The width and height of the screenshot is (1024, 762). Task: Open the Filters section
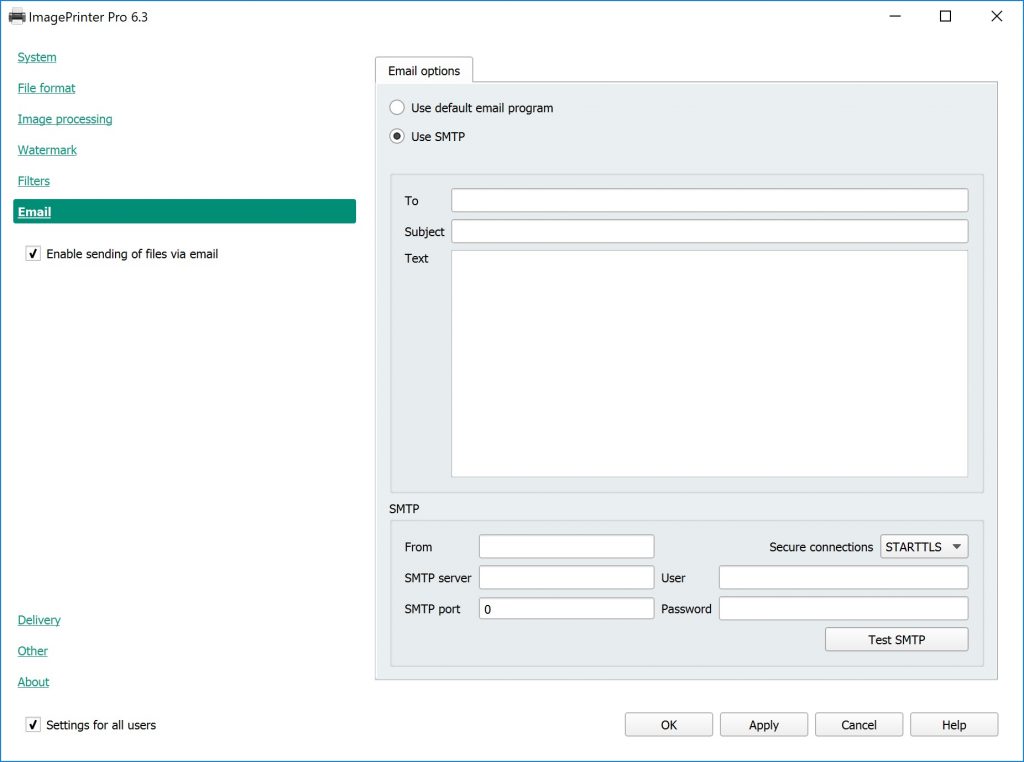(x=34, y=182)
